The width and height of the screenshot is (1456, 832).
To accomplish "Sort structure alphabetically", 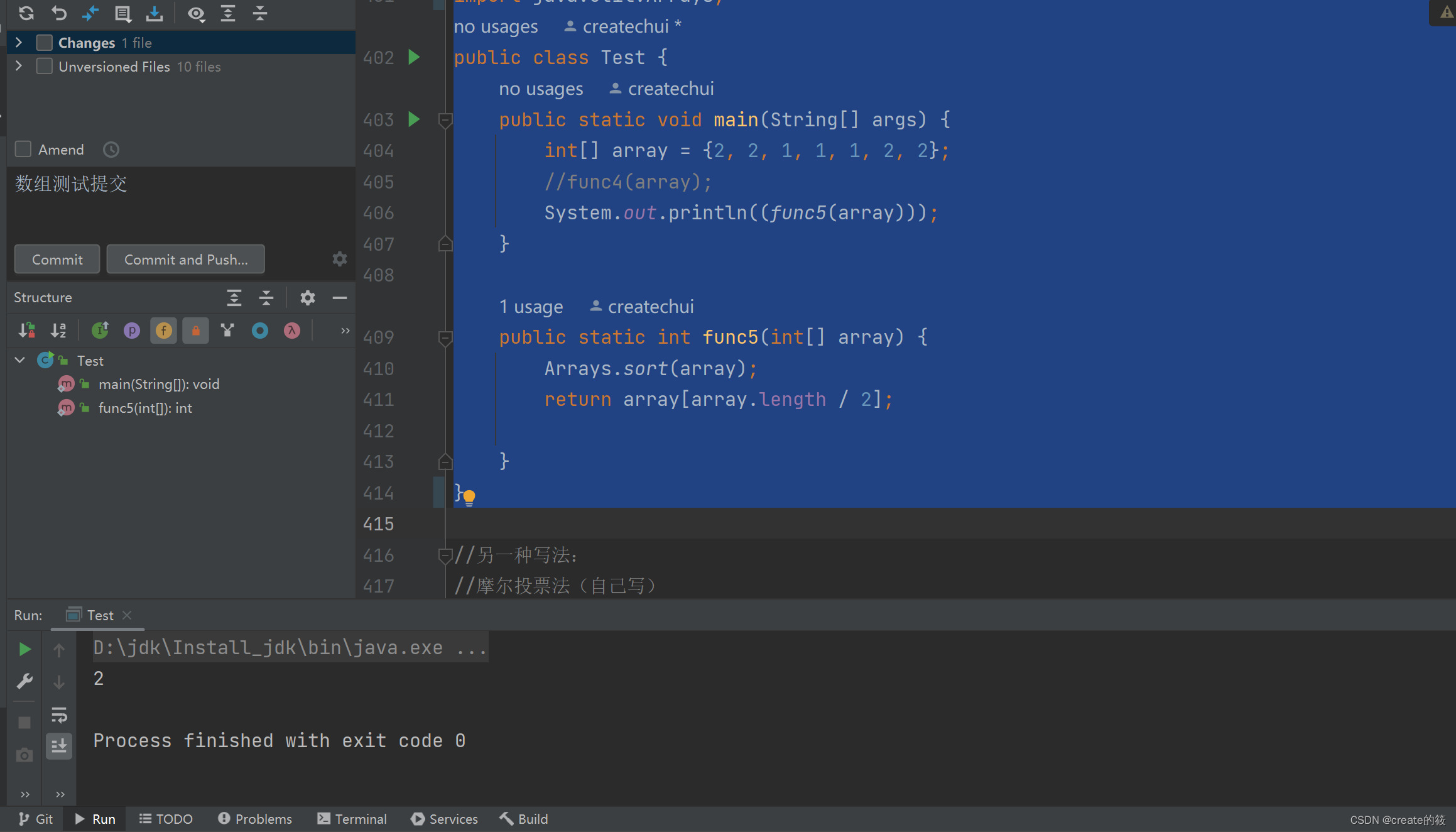I will (58, 331).
